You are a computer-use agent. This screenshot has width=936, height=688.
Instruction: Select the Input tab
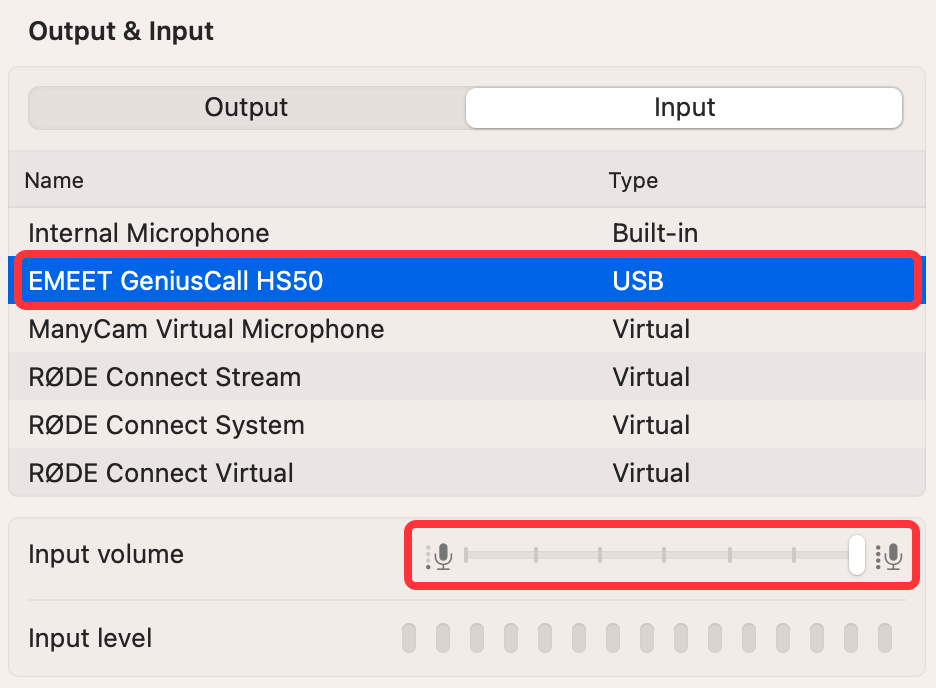(684, 108)
